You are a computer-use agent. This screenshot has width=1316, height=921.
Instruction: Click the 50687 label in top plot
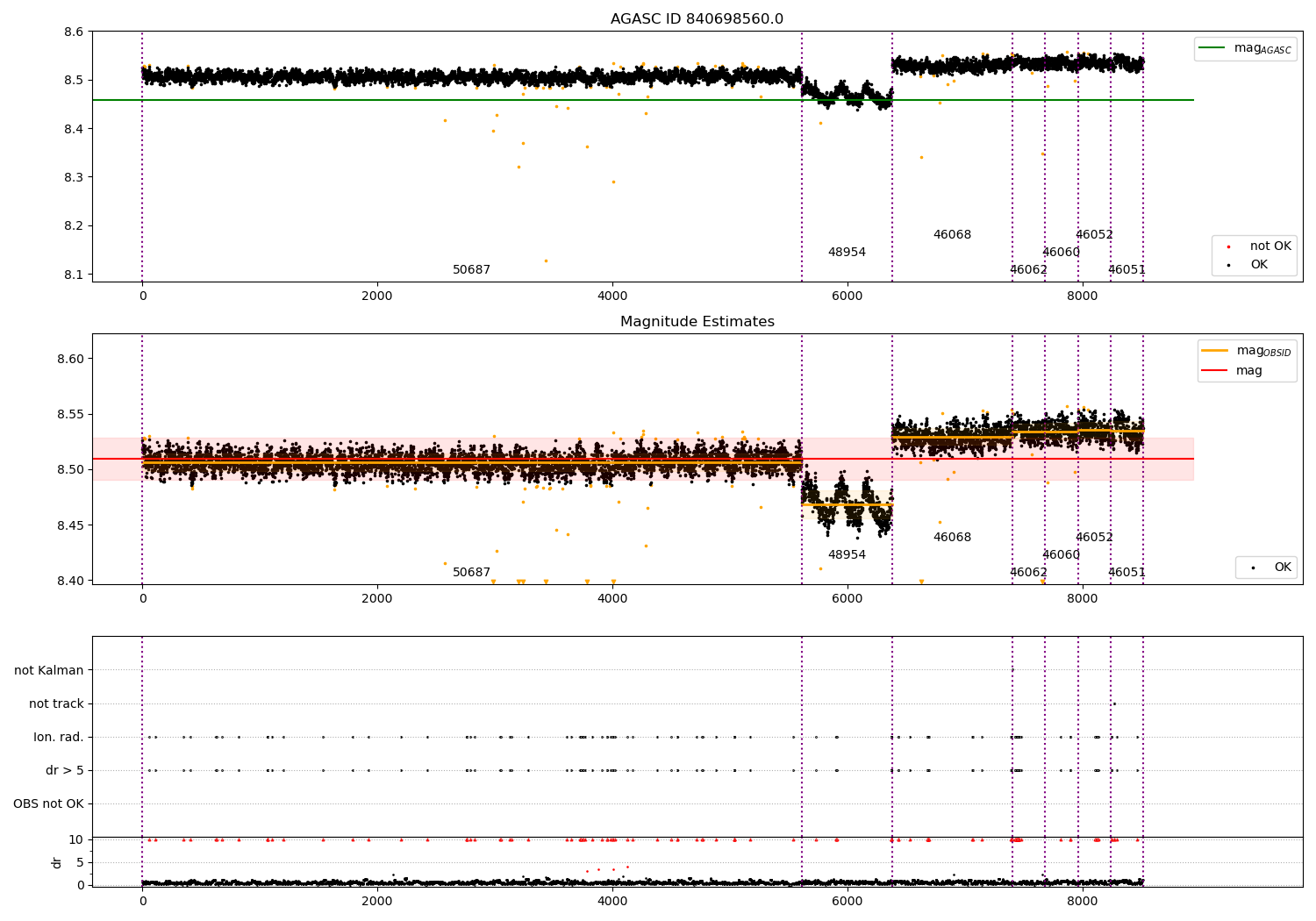[x=471, y=270]
